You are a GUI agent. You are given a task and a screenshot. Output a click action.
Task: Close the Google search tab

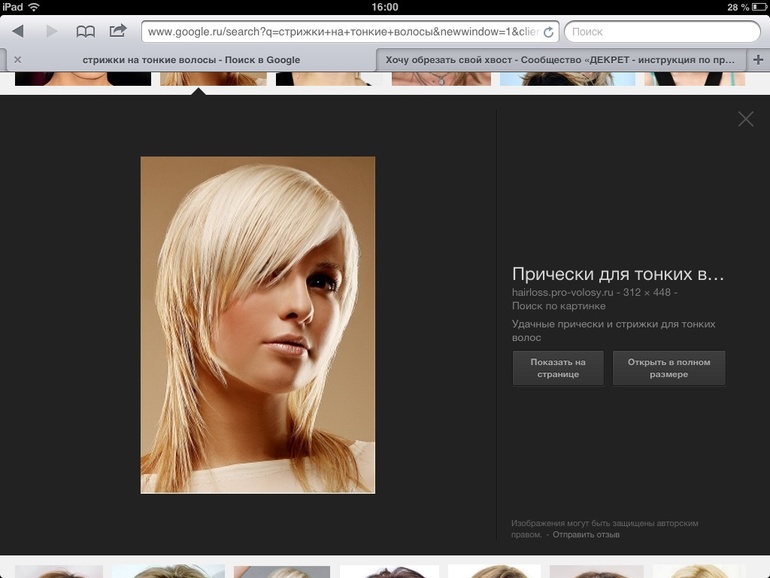[17, 60]
